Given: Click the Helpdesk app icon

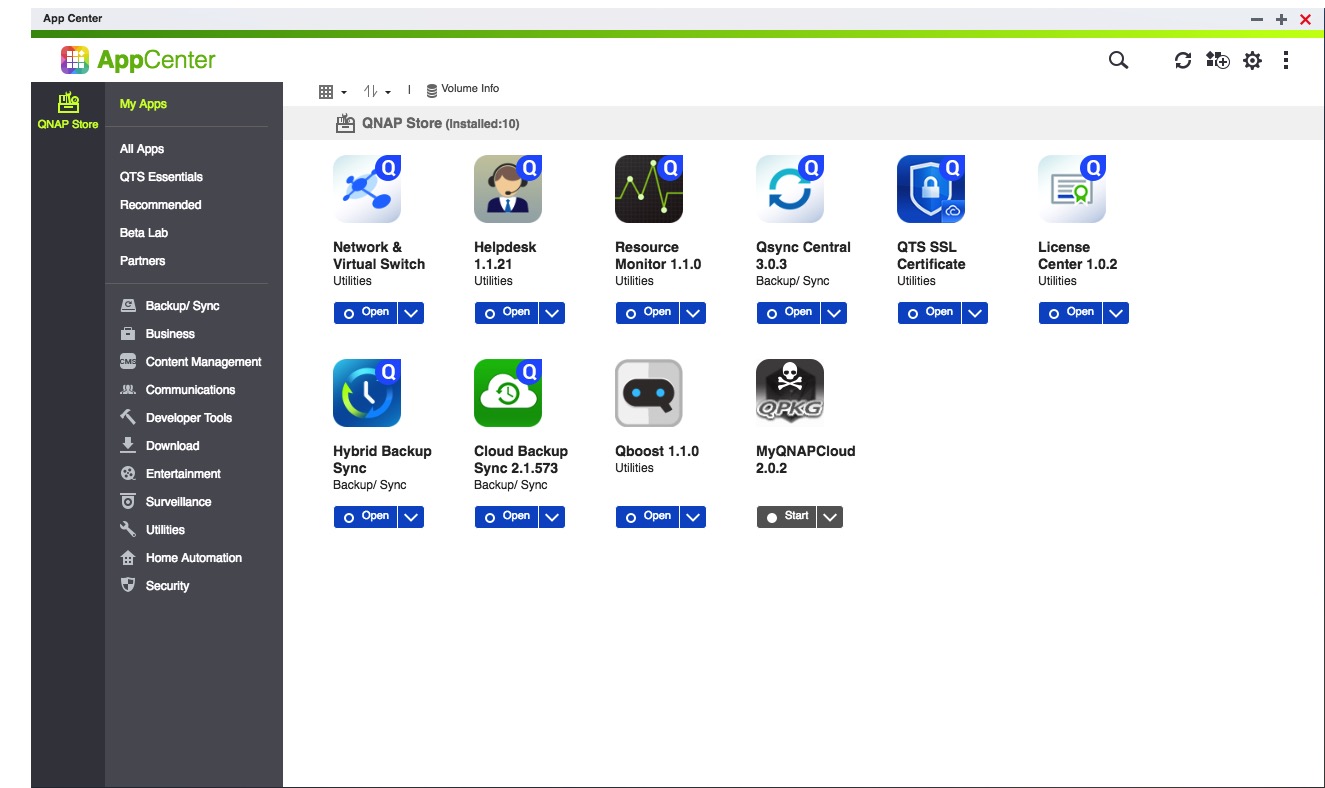Looking at the screenshot, I should pos(508,189).
